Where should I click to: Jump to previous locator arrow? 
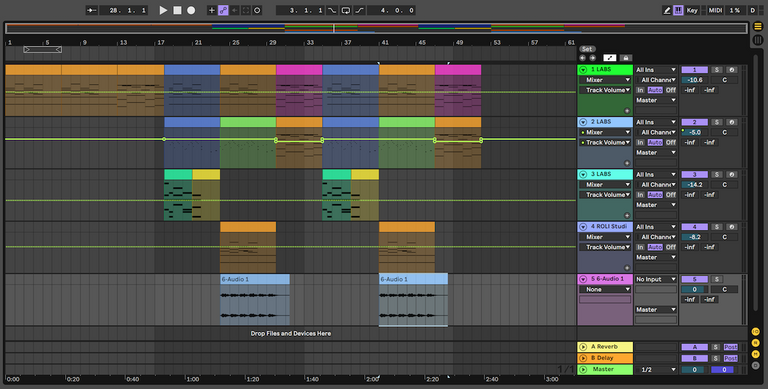(582, 57)
